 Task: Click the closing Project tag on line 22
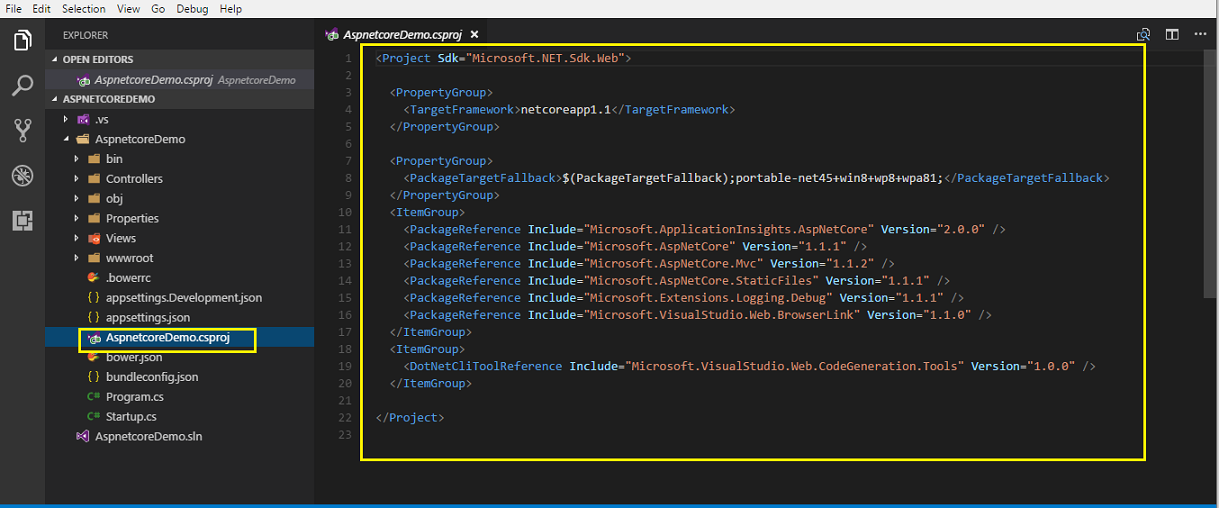click(x=410, y=417)
